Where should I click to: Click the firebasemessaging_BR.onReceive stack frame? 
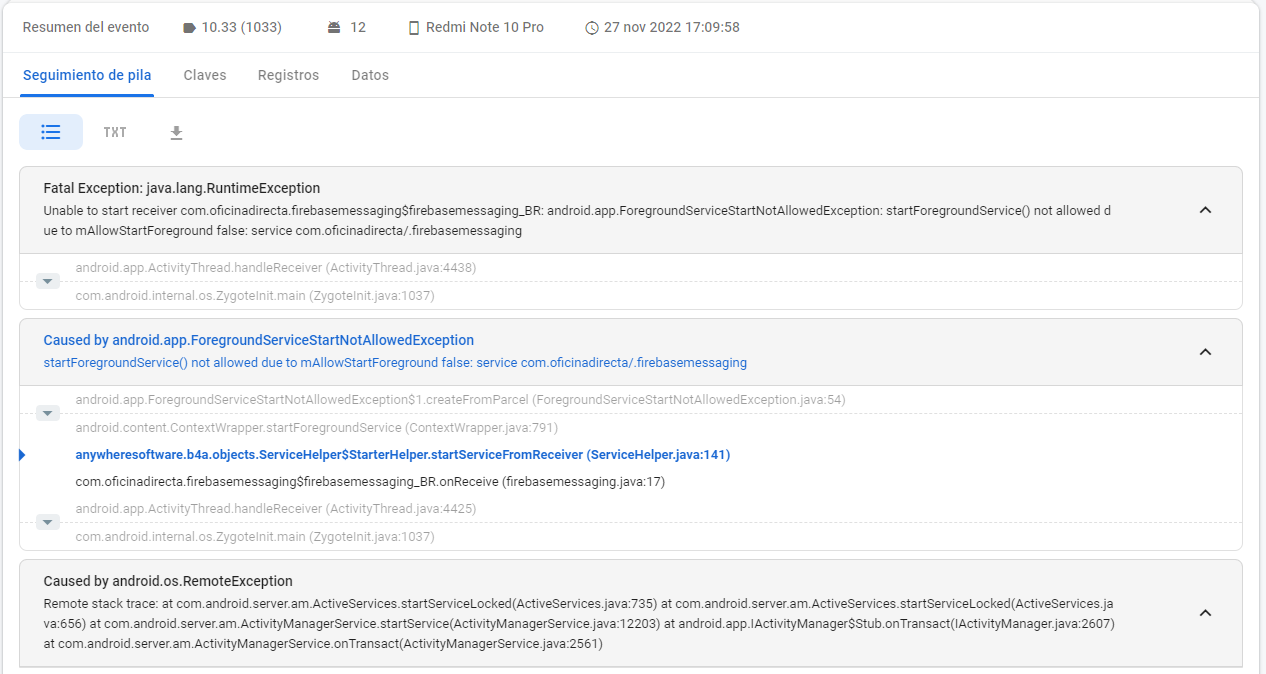point(370,482)
